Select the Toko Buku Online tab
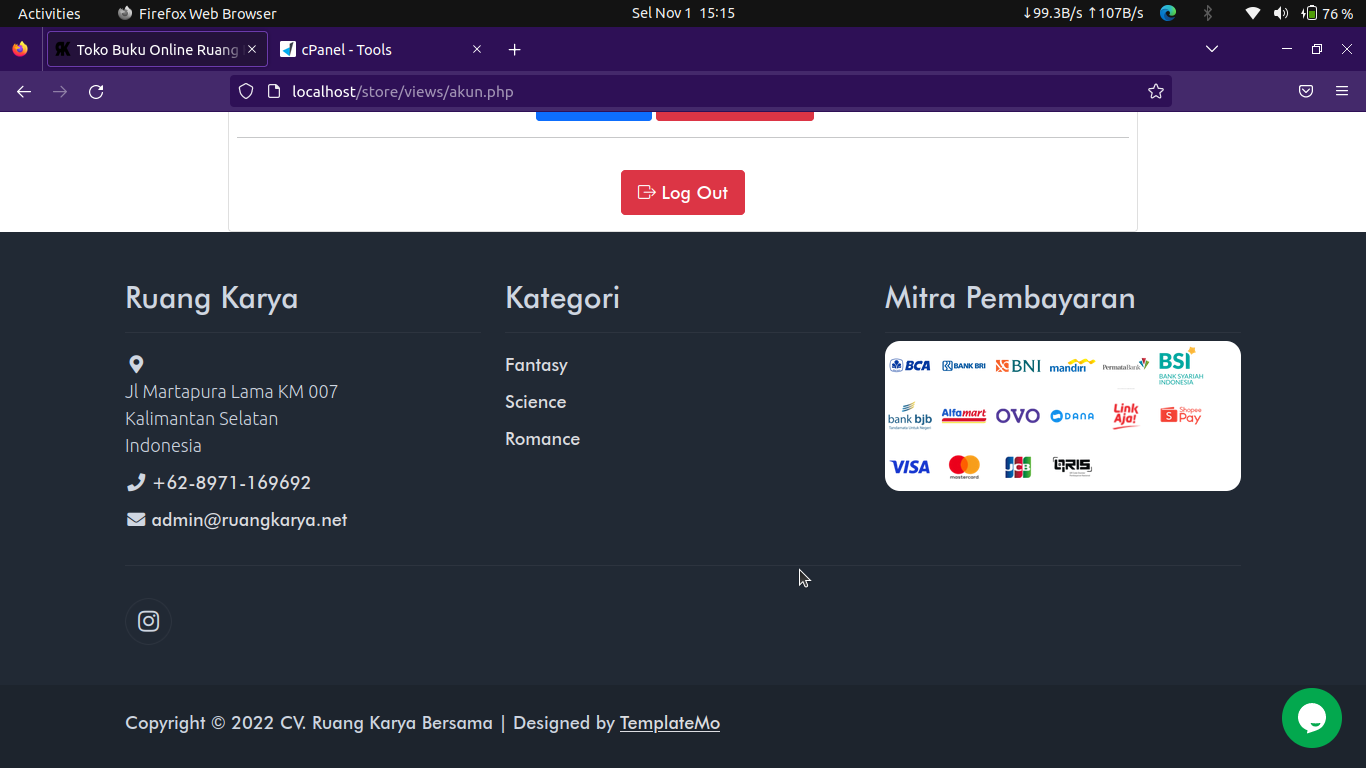This screenshot has width=1366, height=768. pos(157,50)
